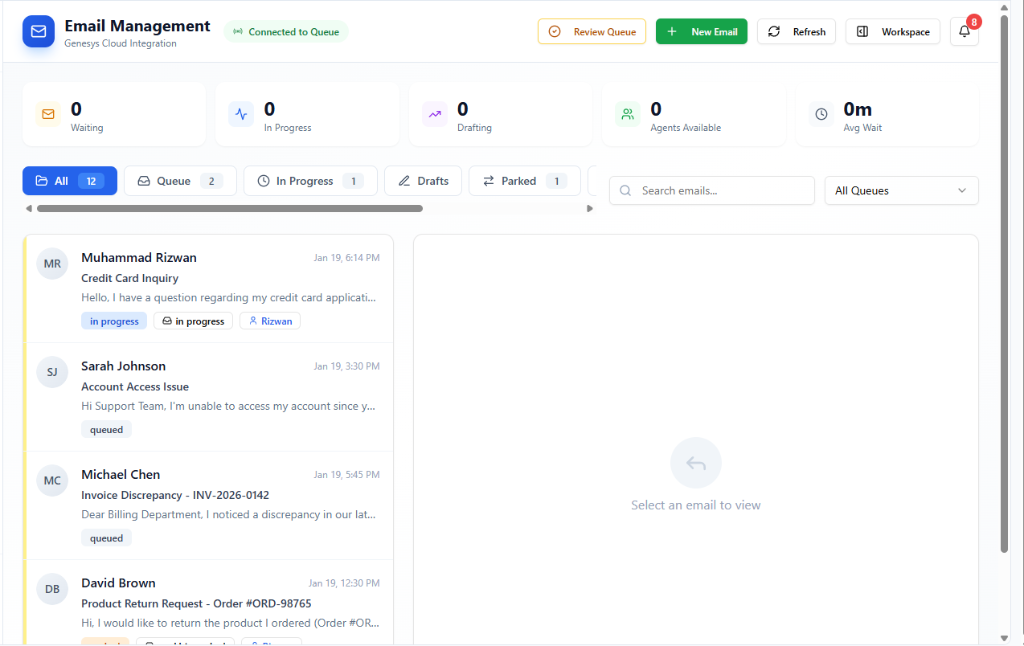Click the Waiting envelope stat icon
The image size is (1024, 646).
48,114
